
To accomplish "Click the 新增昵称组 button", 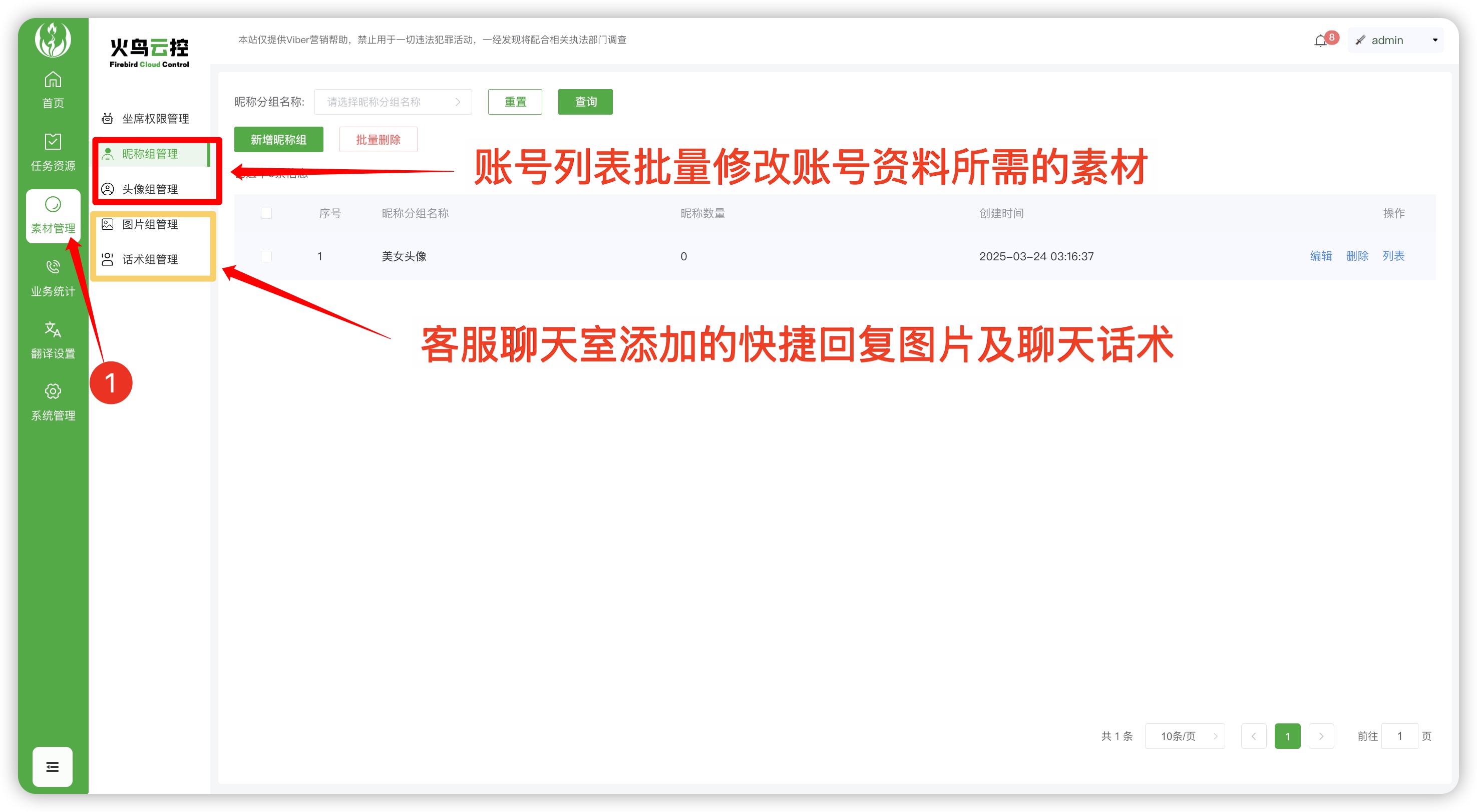I will point(279,140).
